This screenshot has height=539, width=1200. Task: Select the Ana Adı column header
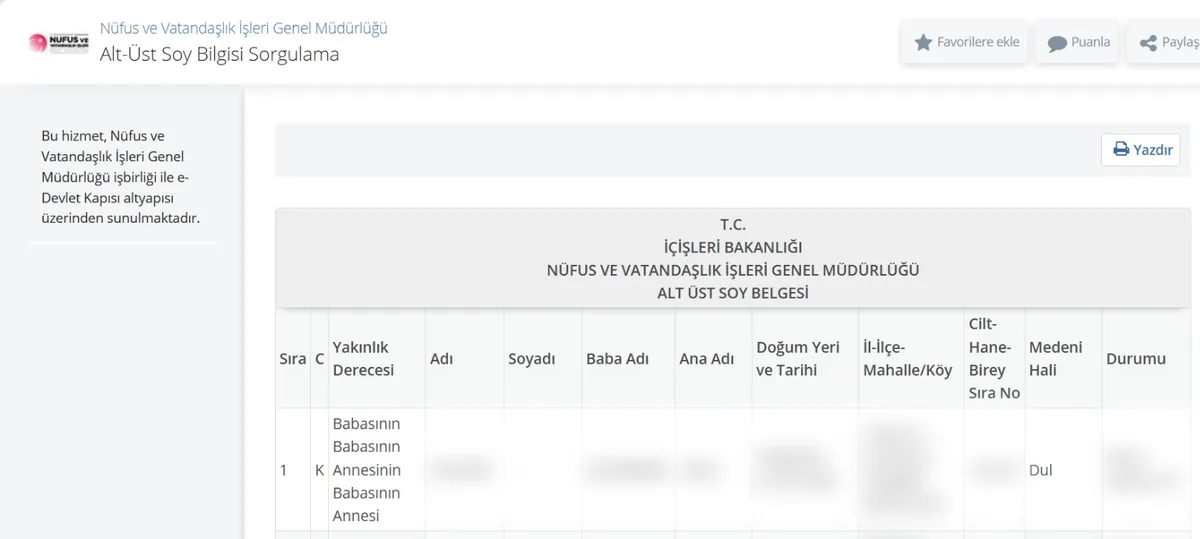[714, 358]
